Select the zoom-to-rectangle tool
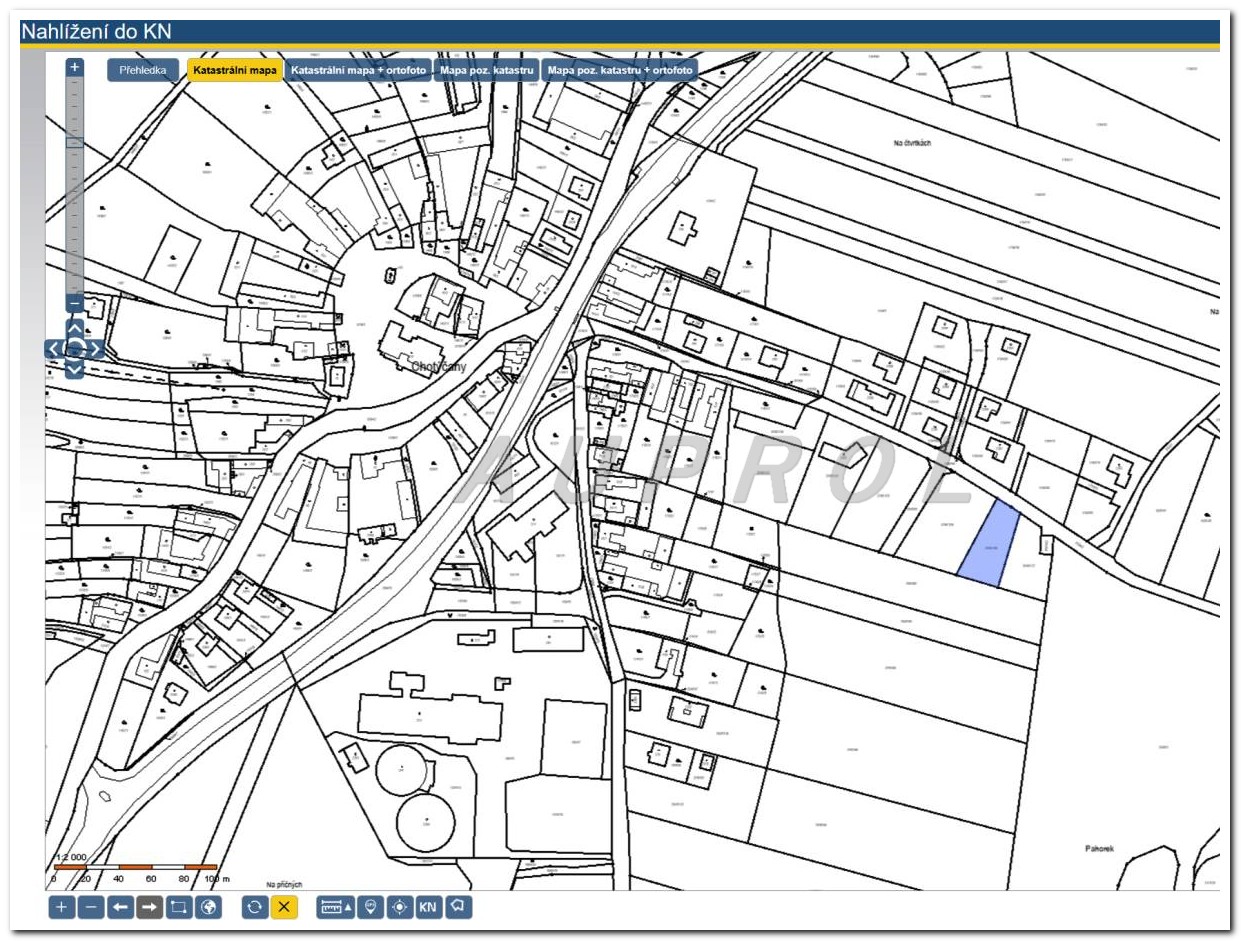 point(179,907)
